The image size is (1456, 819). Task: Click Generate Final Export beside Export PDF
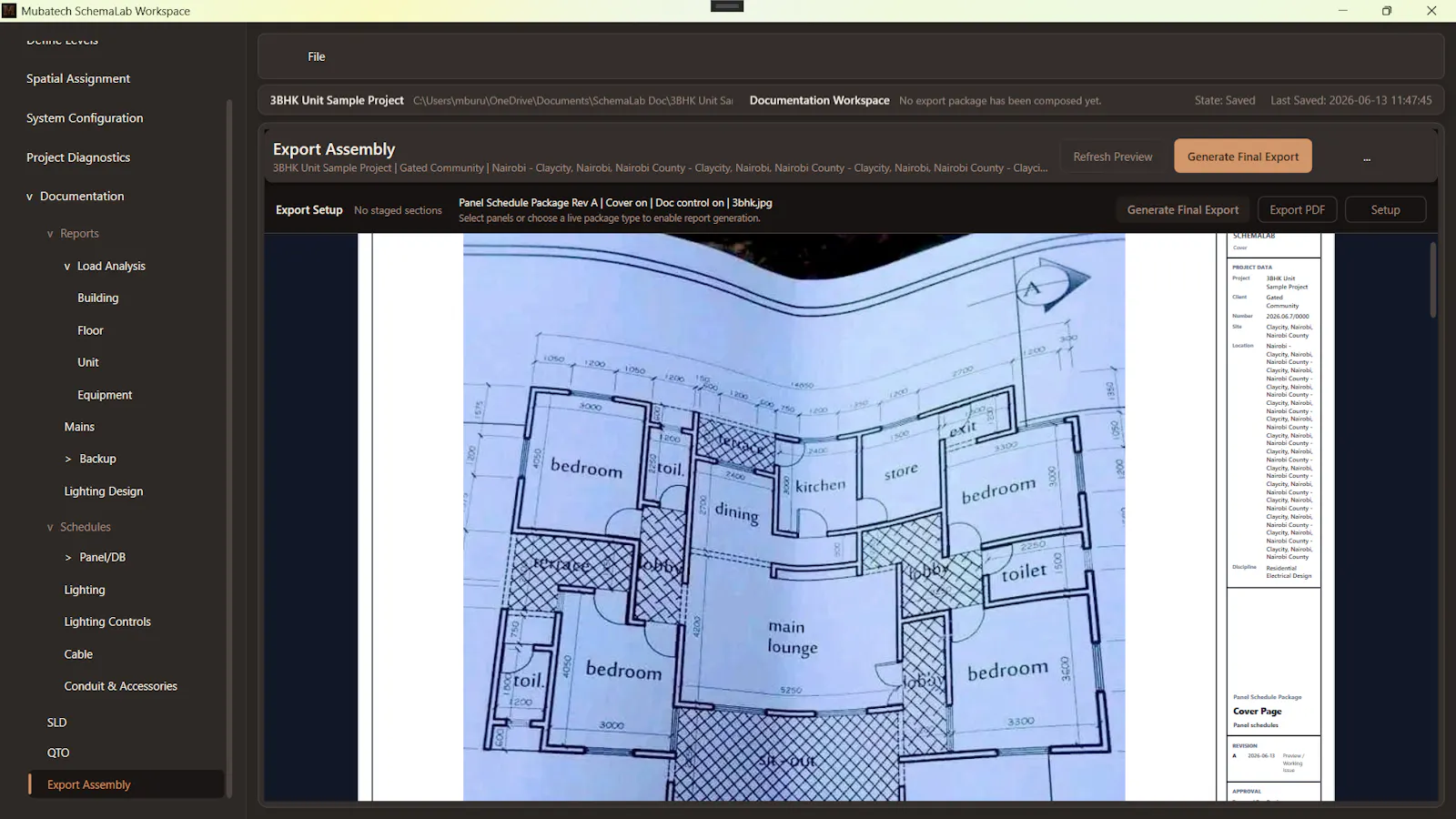1182,209
